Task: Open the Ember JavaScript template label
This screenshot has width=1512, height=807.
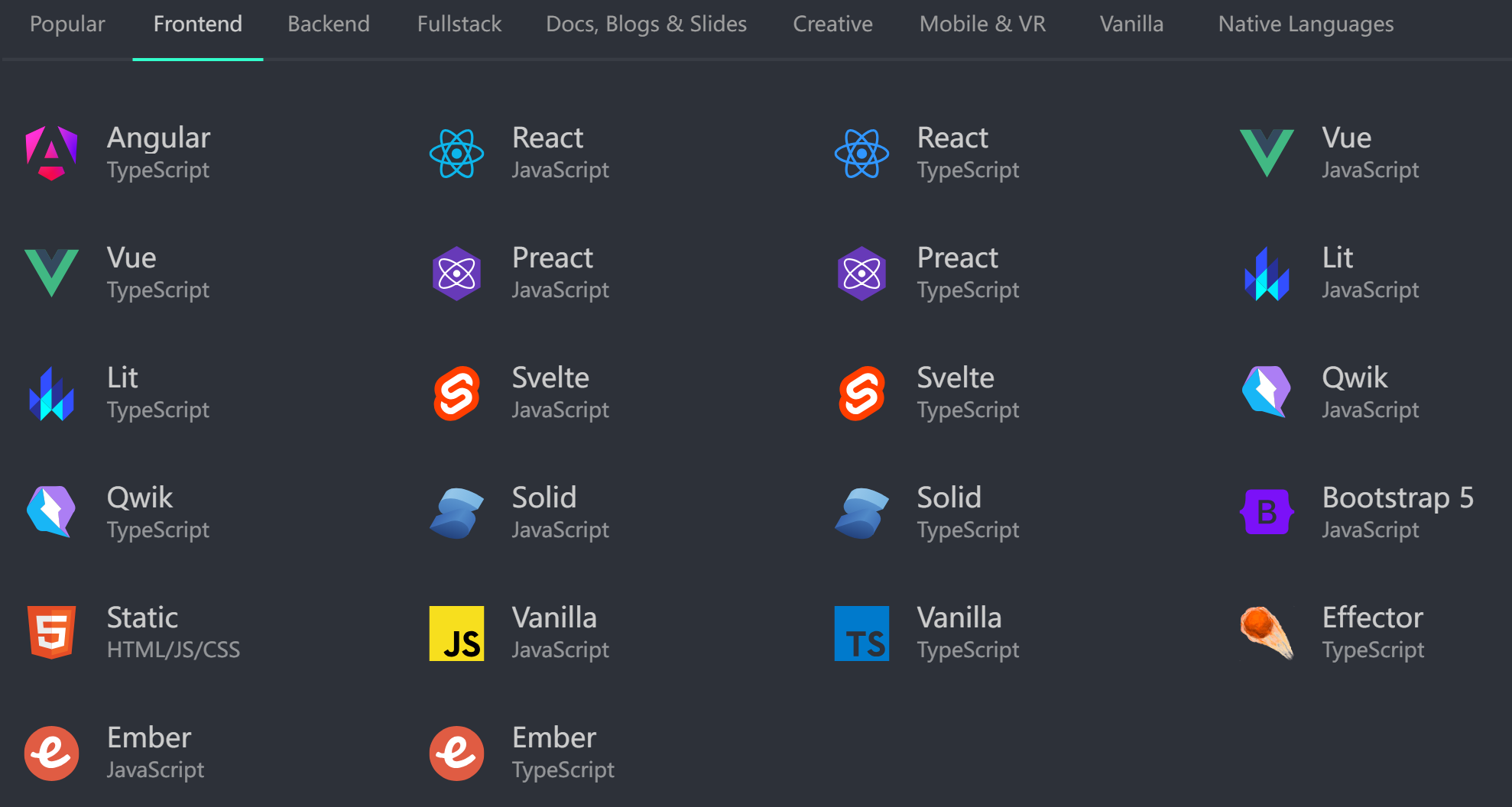Action: point(155,754)
